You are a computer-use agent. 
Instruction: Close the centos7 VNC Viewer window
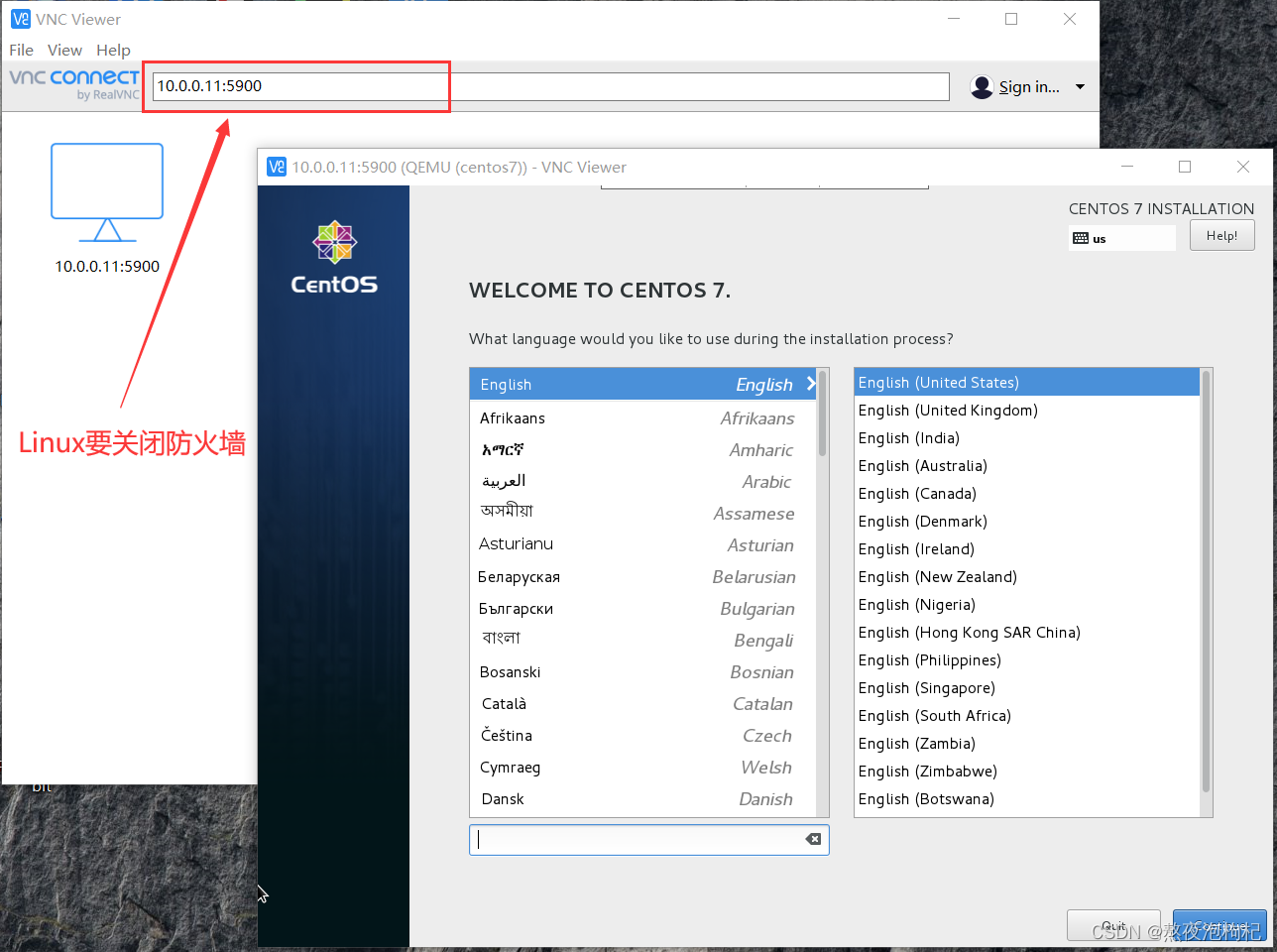1242,167
